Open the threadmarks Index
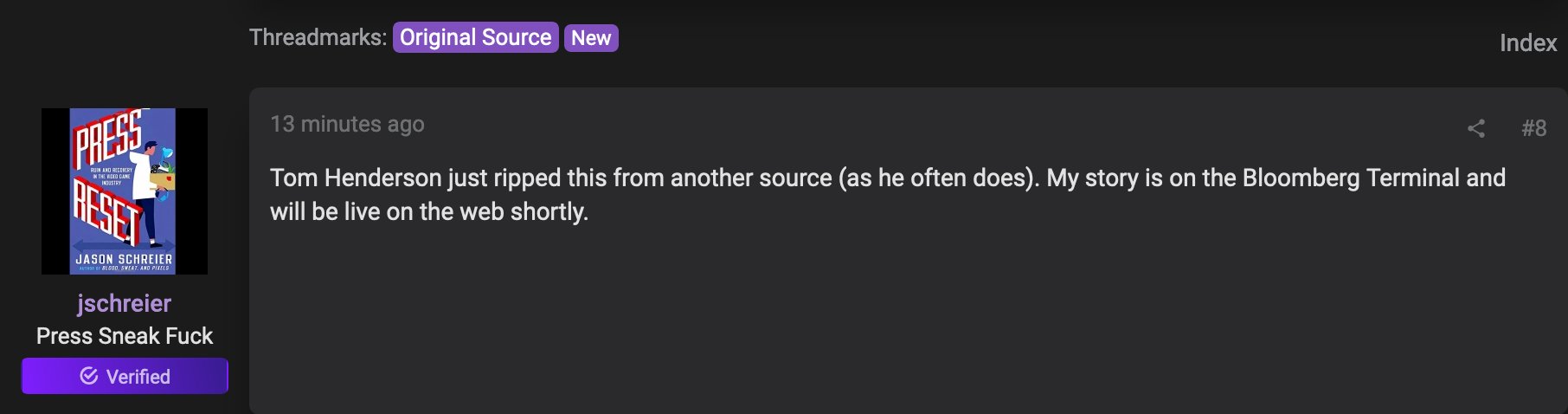This screenshot has height=414, width=1568. 1528,42
